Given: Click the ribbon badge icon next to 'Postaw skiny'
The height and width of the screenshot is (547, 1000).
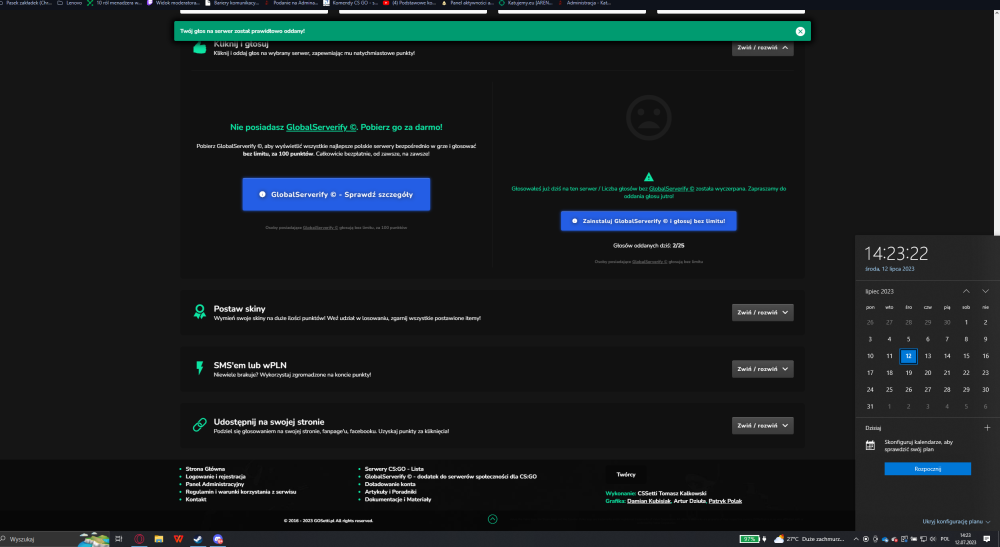Looking at the screenshot, I should click(x=200, y=312).
